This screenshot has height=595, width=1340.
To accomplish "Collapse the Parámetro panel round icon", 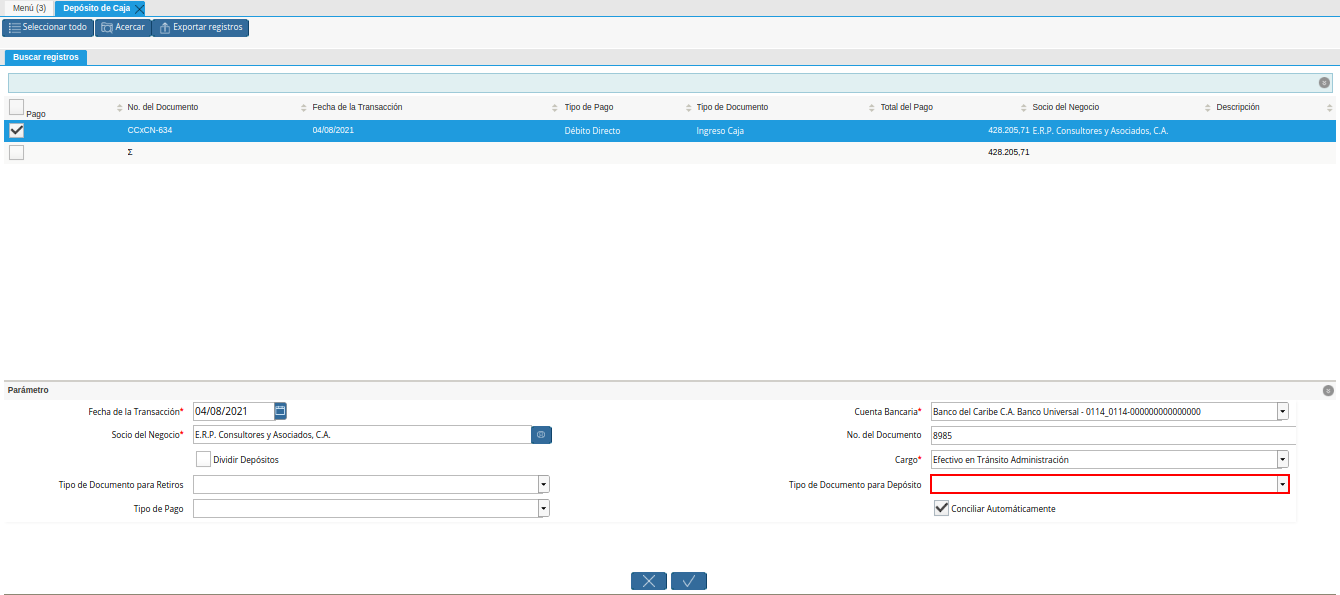I will (1328, 391).
